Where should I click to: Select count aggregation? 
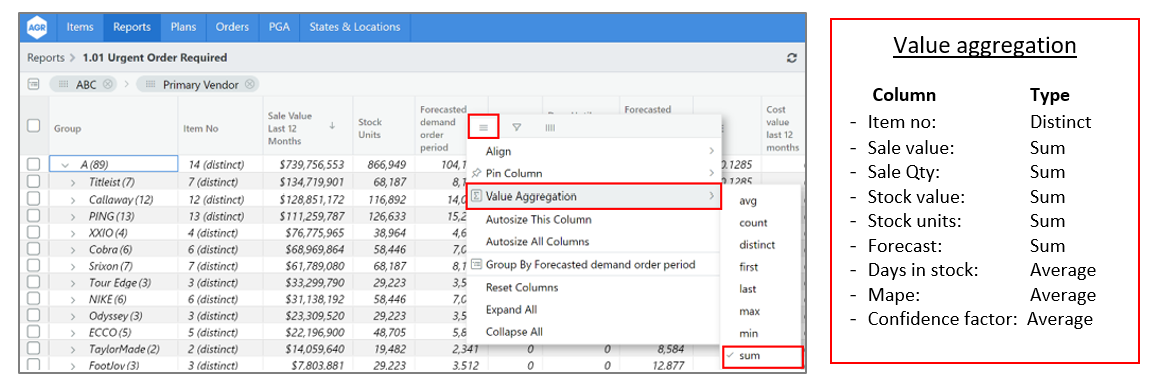click(762, 223)
